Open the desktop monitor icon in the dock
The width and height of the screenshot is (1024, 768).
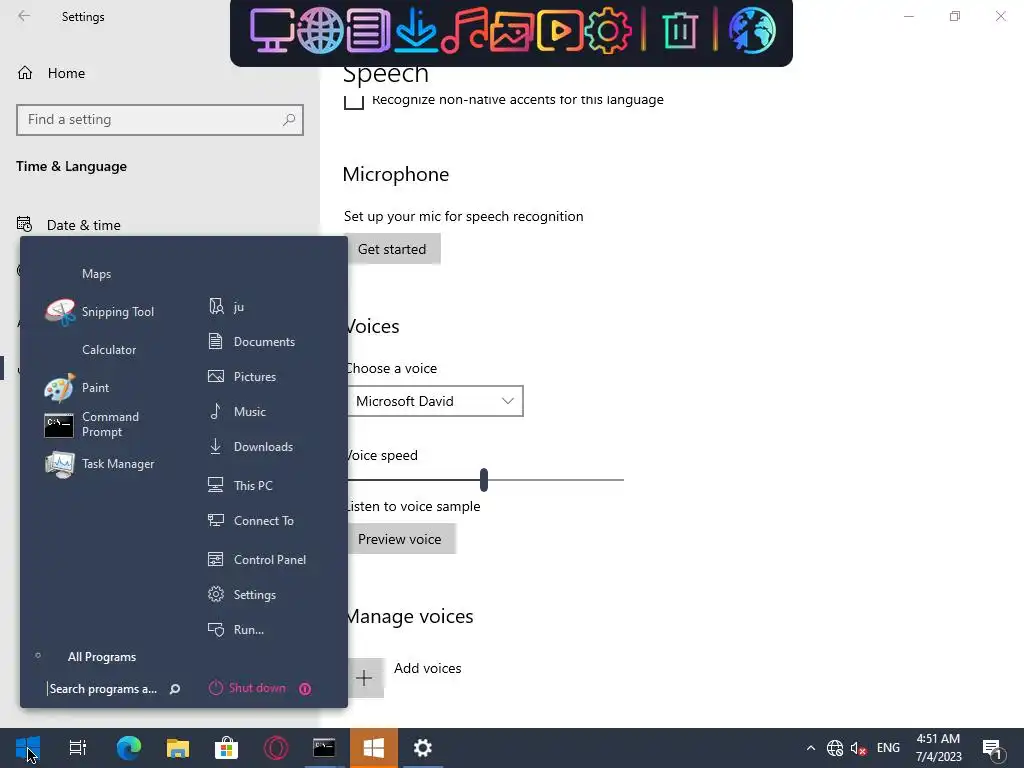(x=272, y=30)
